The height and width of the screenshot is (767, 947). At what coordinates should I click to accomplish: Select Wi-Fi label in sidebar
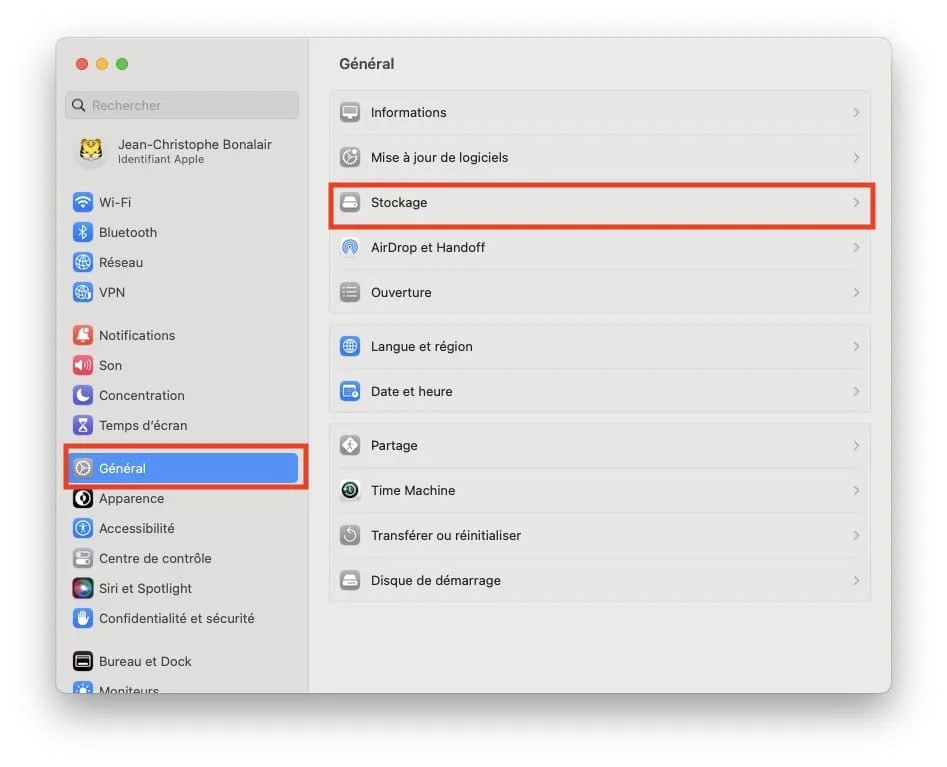click(115, 202)
